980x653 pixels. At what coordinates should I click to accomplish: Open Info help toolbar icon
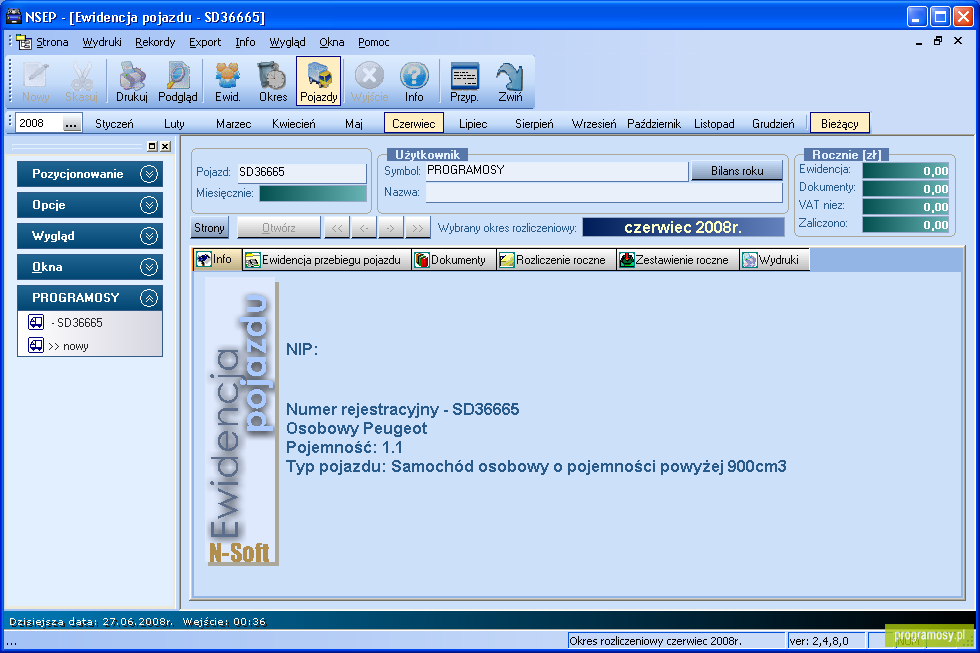414,81
